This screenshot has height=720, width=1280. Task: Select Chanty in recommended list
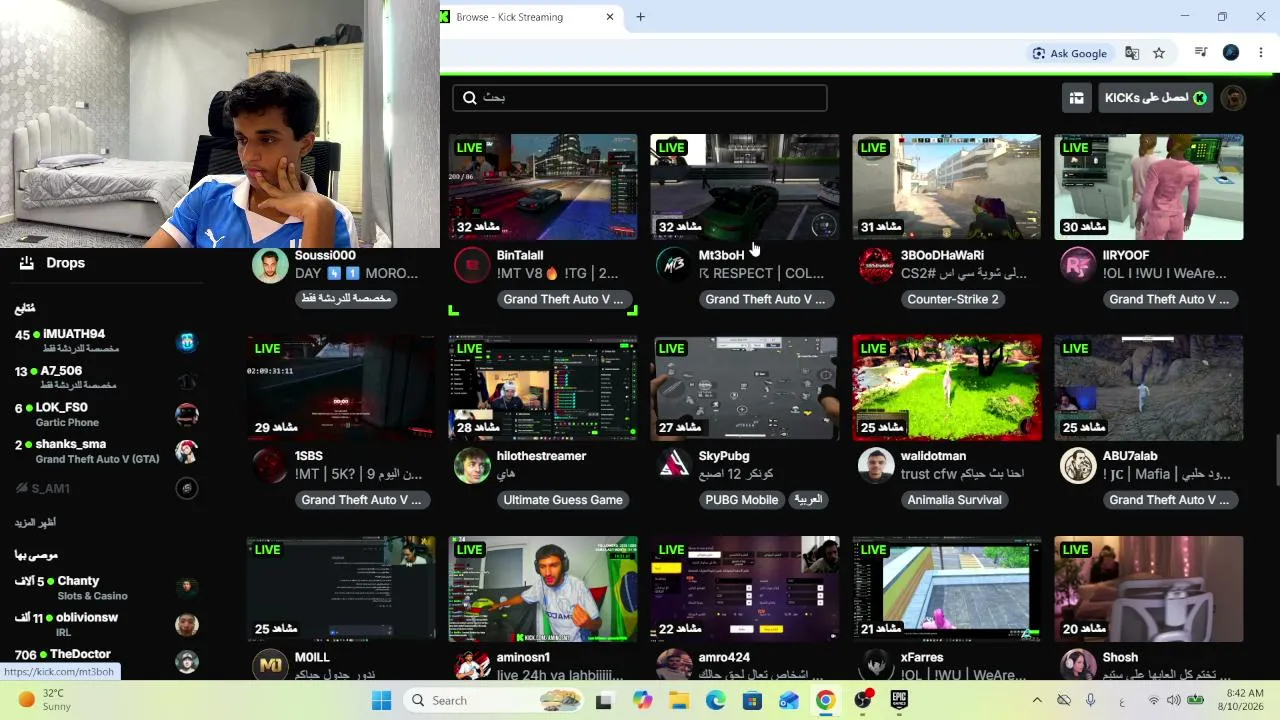pos(107,588)
